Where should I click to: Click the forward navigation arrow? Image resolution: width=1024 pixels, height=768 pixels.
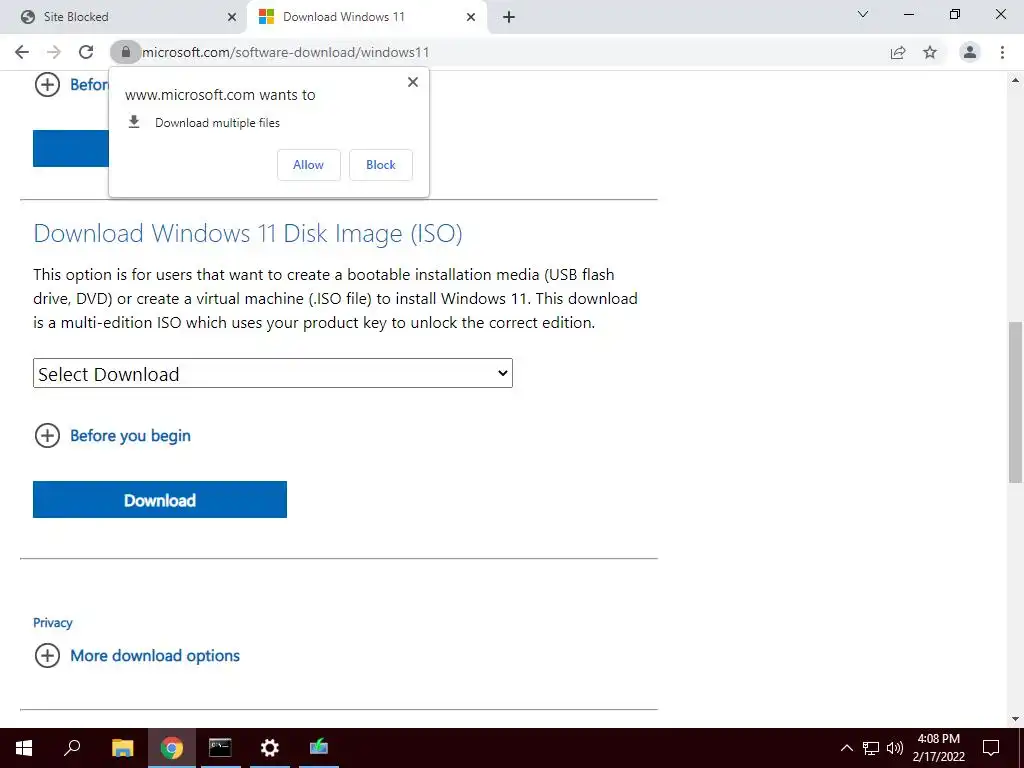point(54,52)
